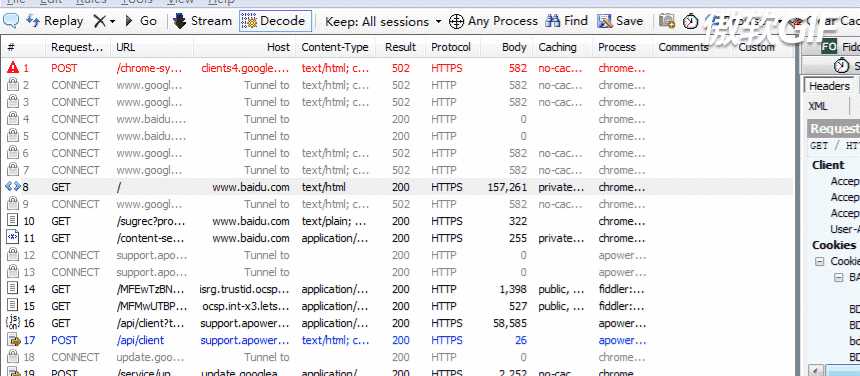Screen dimensions: 860x376
Task: Replay the selected sessions
Action: (x=55, y=21)
